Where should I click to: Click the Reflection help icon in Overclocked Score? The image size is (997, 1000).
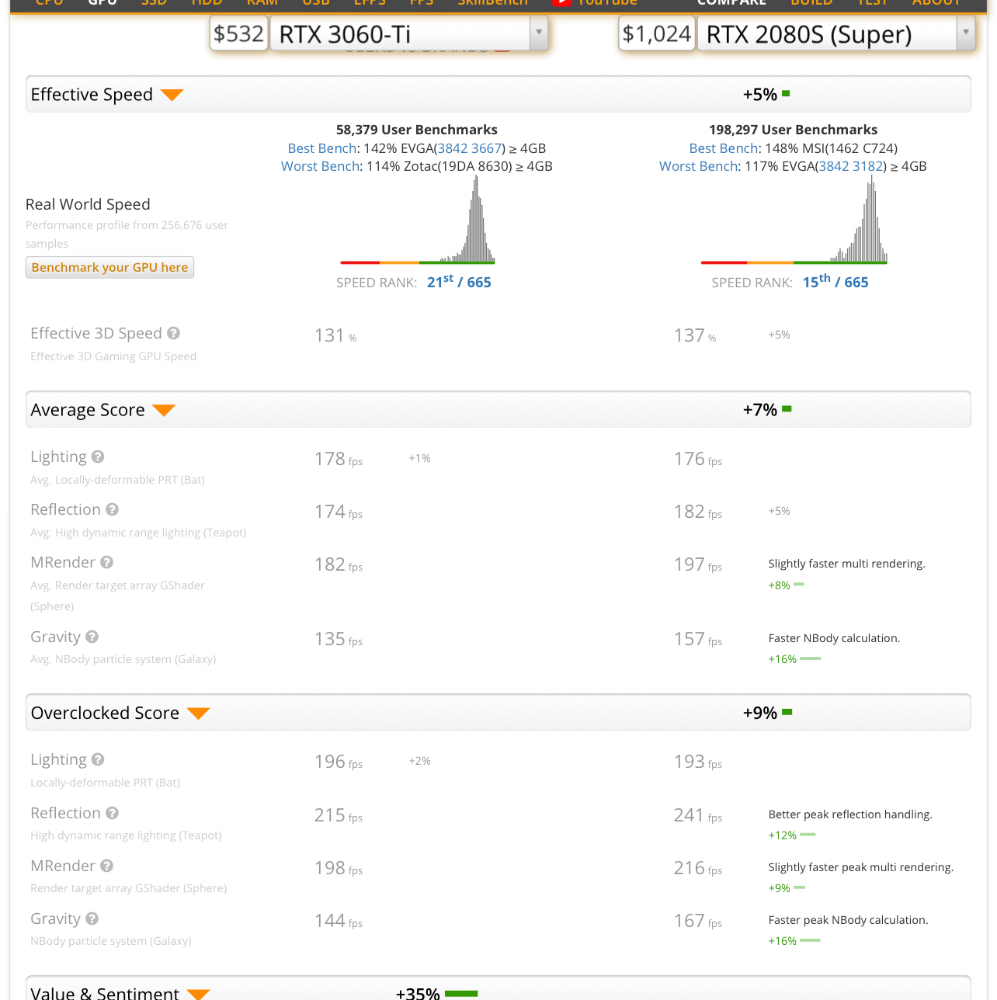click(112, 813)
